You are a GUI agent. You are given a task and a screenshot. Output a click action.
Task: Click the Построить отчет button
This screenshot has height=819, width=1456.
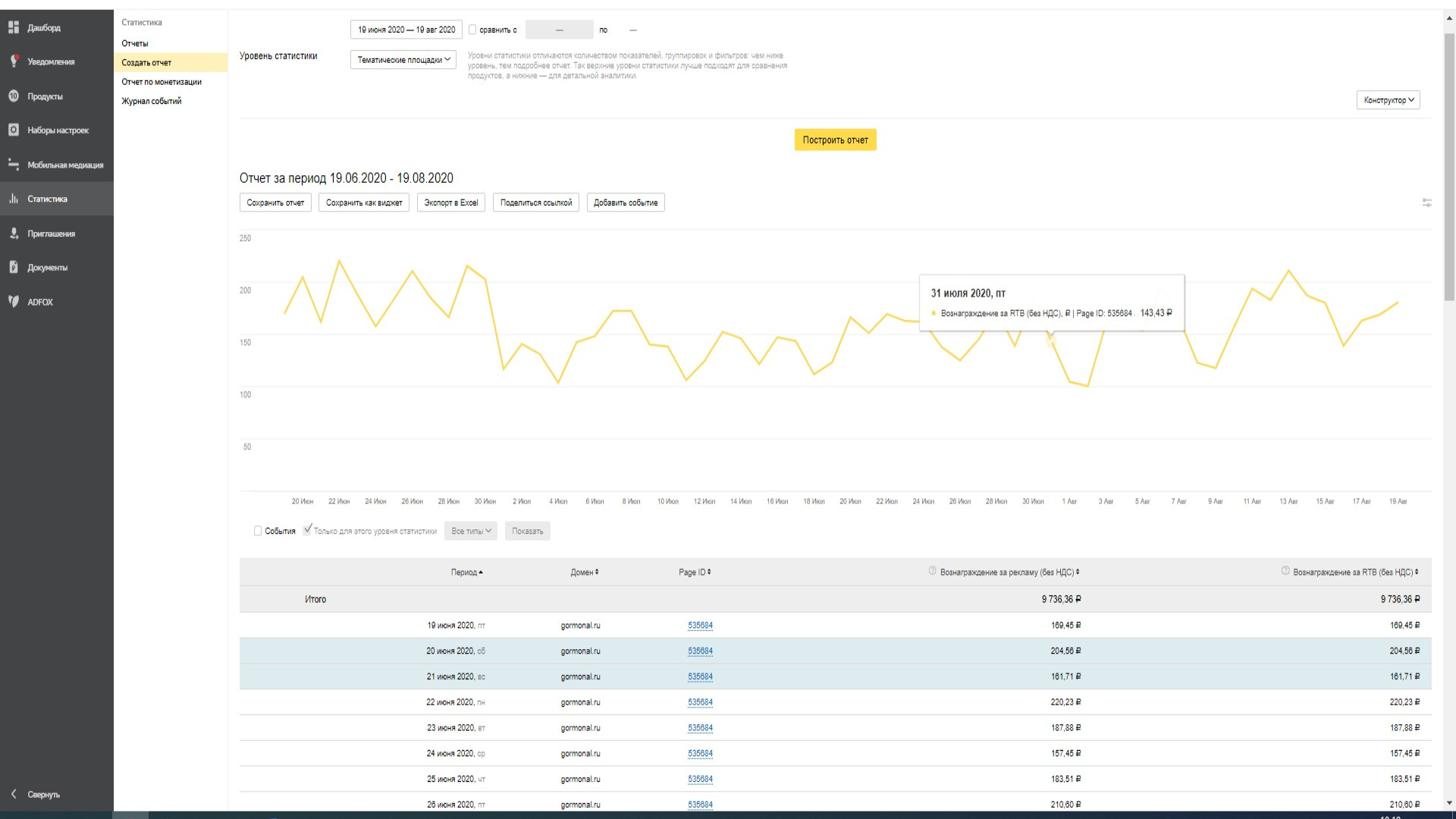pyautogui.click(x=835, y=140)
